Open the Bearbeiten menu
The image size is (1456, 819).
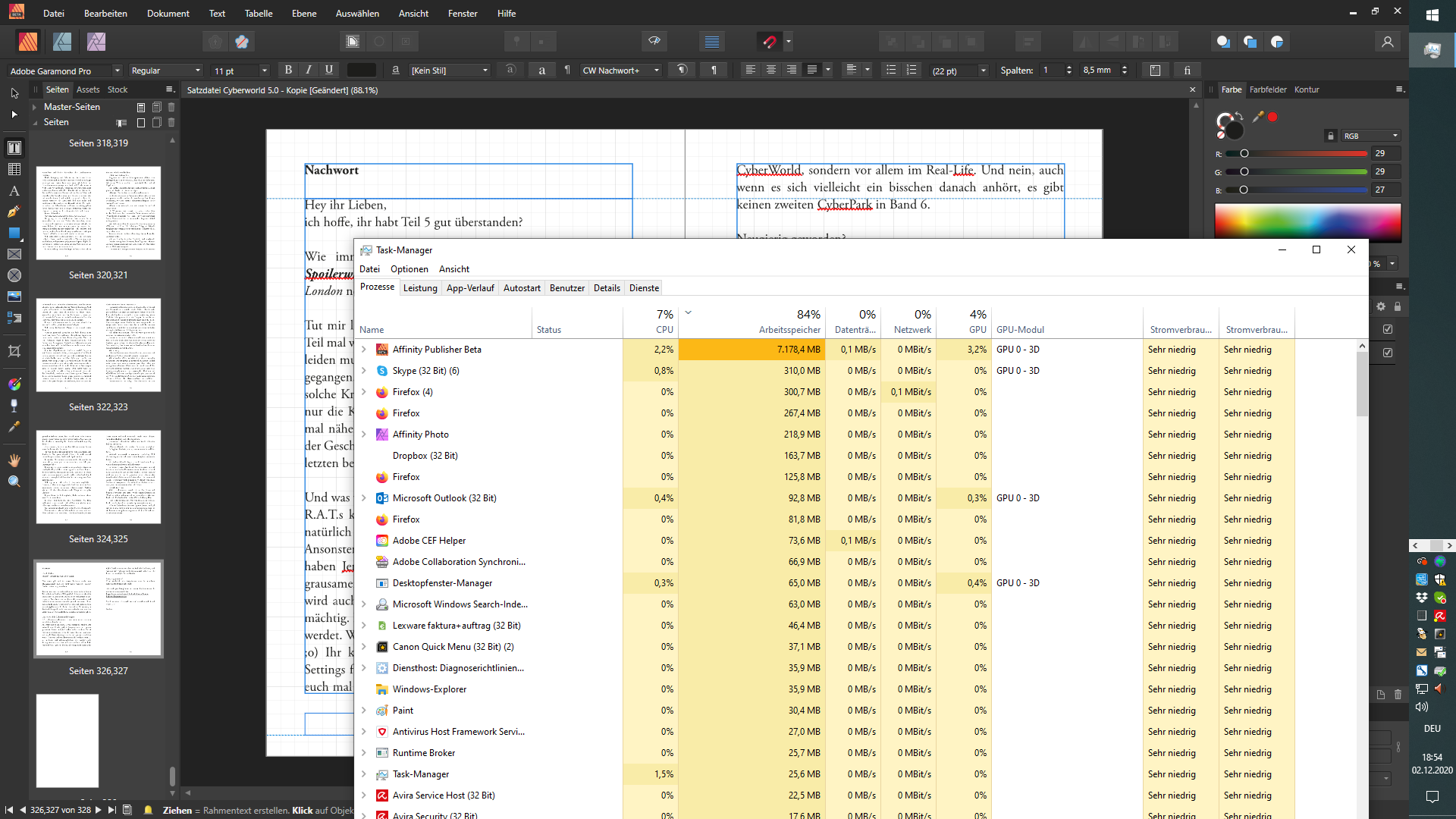point(105,14)
